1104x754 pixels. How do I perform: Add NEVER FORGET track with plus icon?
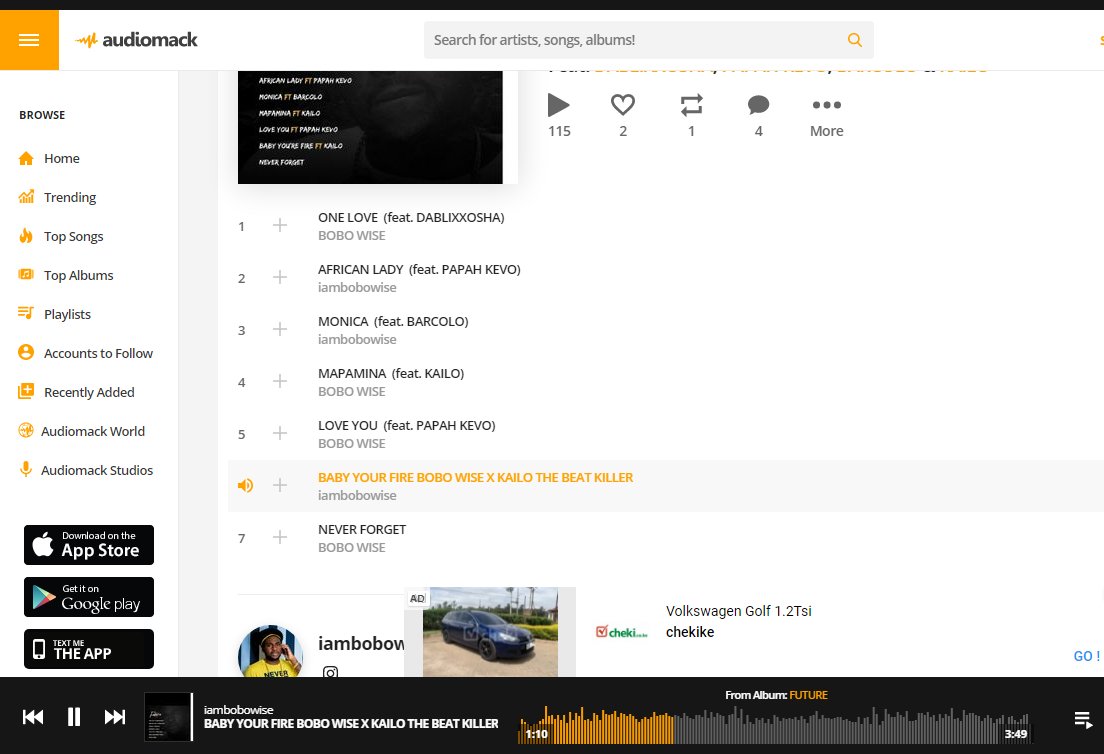point(280,537)
